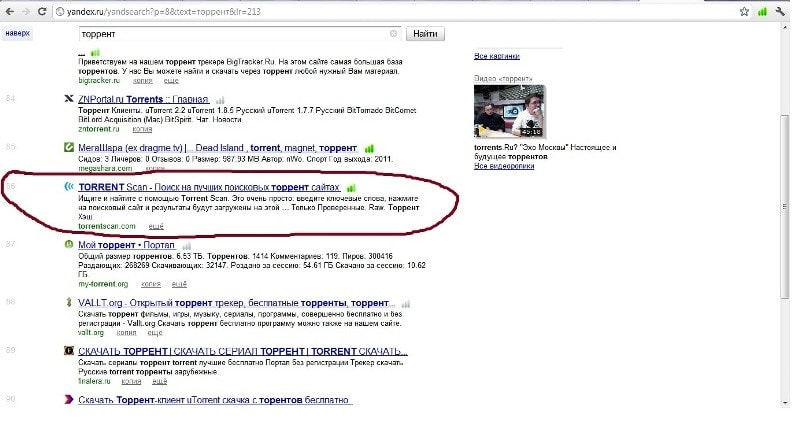Click the browser address bar

[393, 11]
